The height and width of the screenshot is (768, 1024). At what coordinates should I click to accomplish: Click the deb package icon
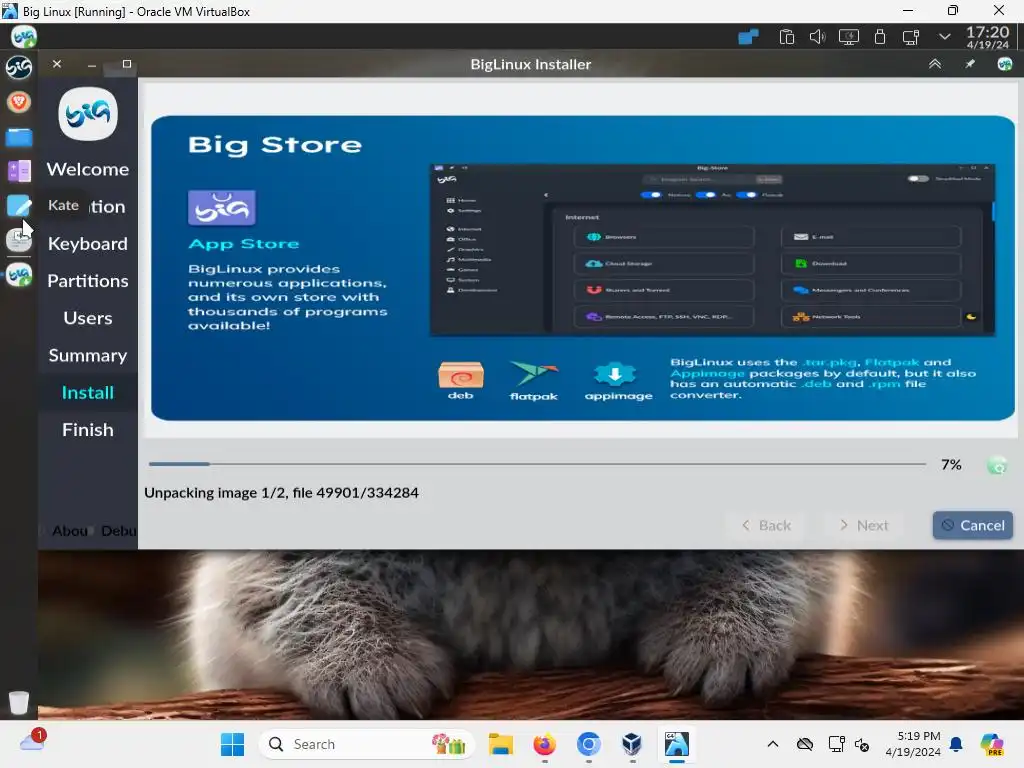[x=460, y=380]
